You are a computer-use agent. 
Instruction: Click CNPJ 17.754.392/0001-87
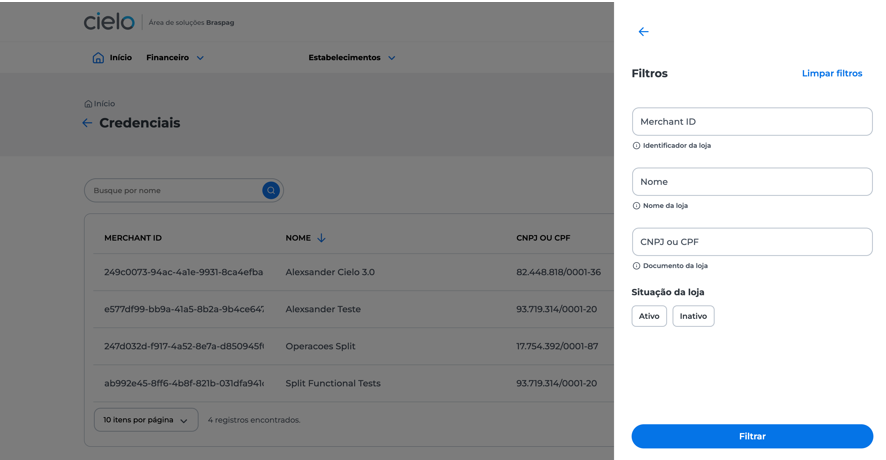(x=557, y=346)
